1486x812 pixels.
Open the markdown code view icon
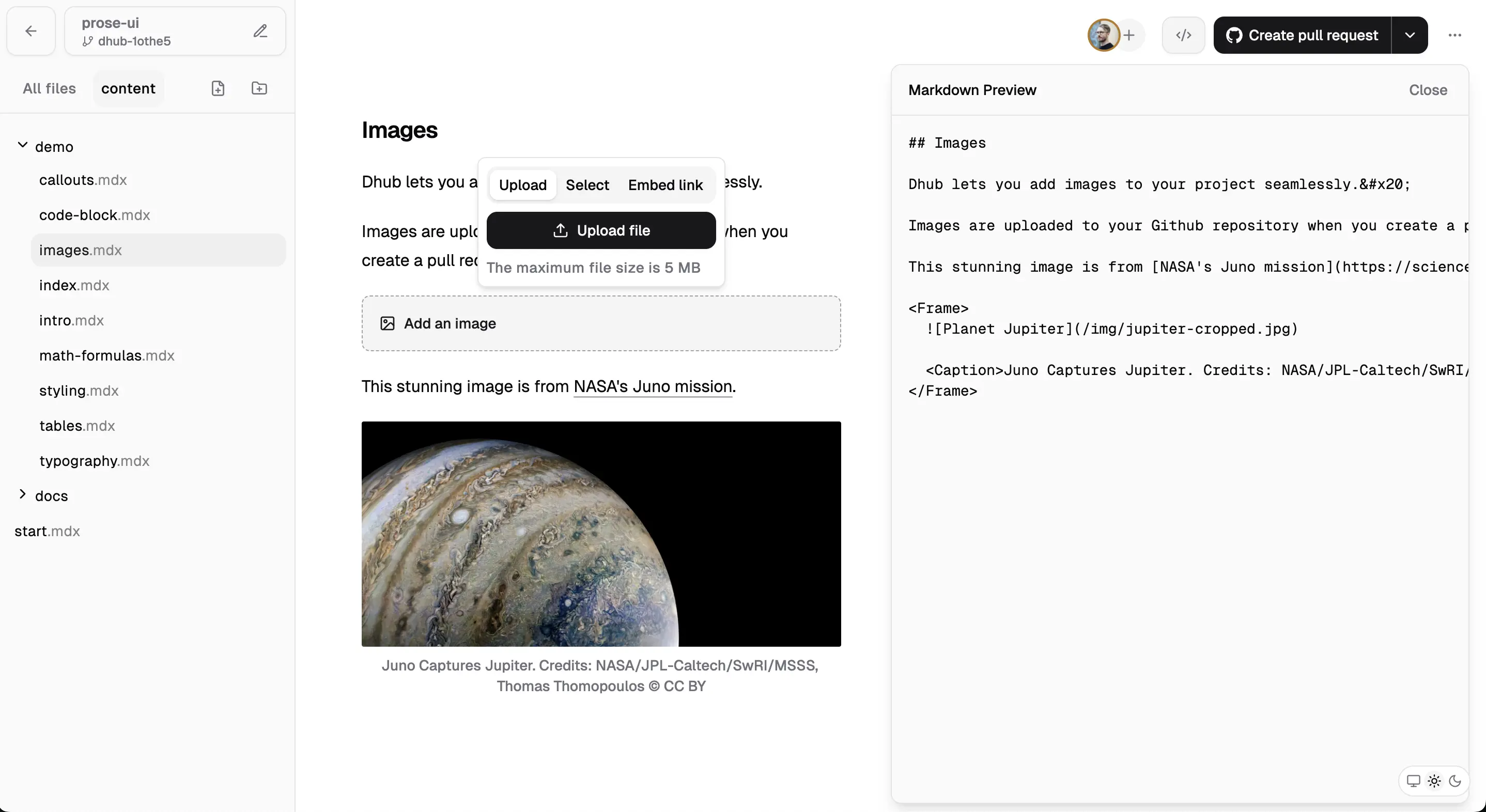tap(1183, 35)
